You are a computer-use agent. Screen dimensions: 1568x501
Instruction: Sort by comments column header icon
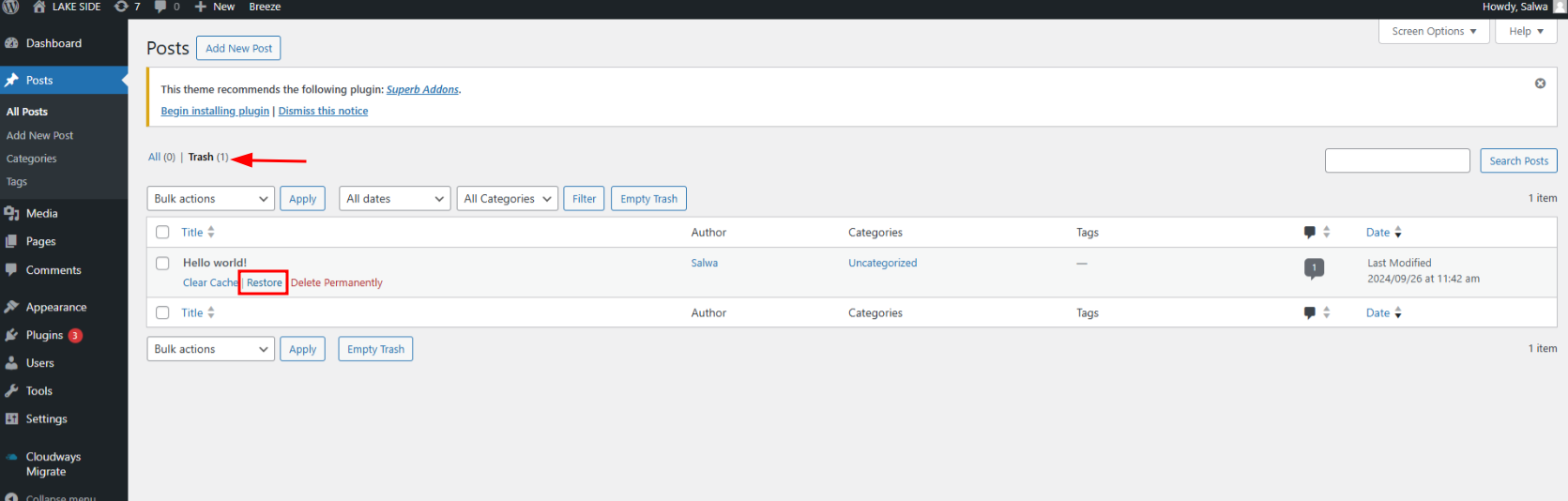tap(1310, 232)
